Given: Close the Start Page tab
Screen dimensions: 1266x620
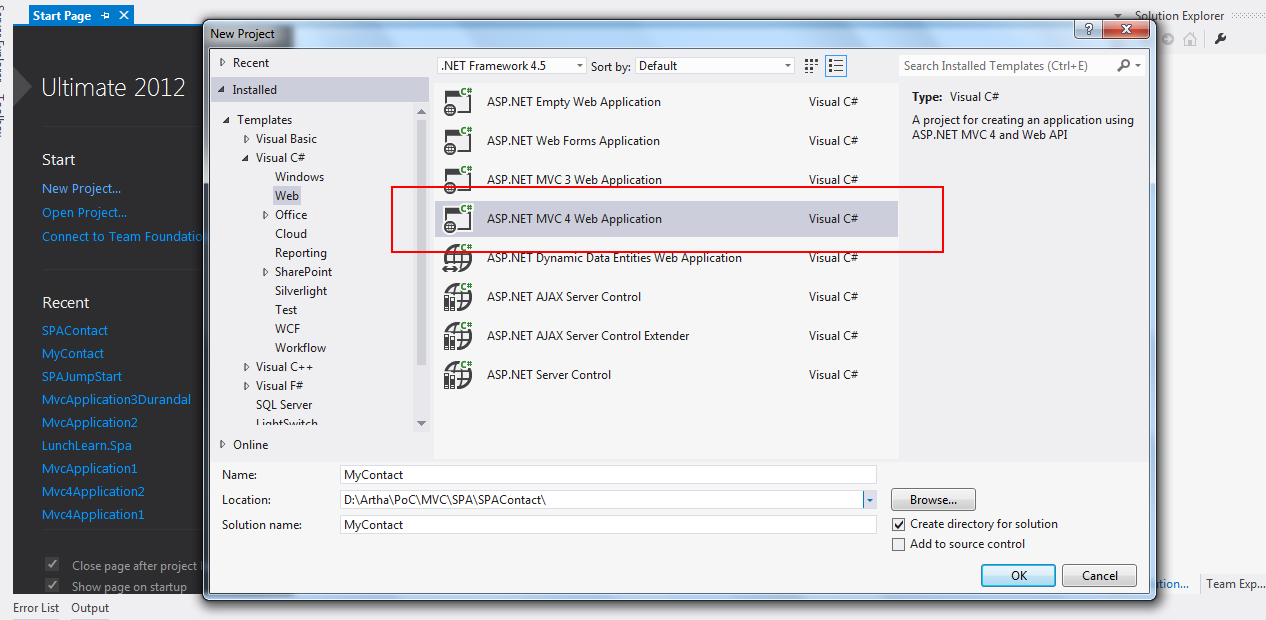Looking at the screenshot, I should 124,16.
